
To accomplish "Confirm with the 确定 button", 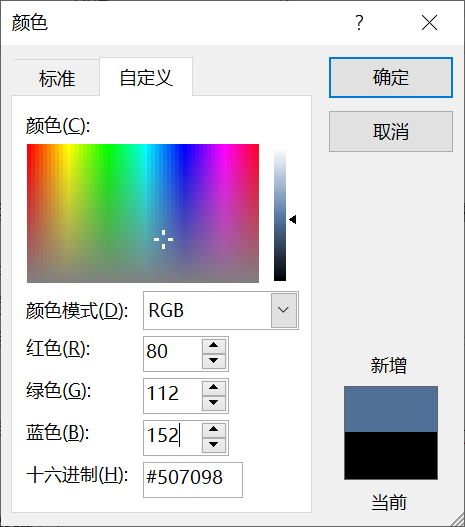I will (391, 78).
